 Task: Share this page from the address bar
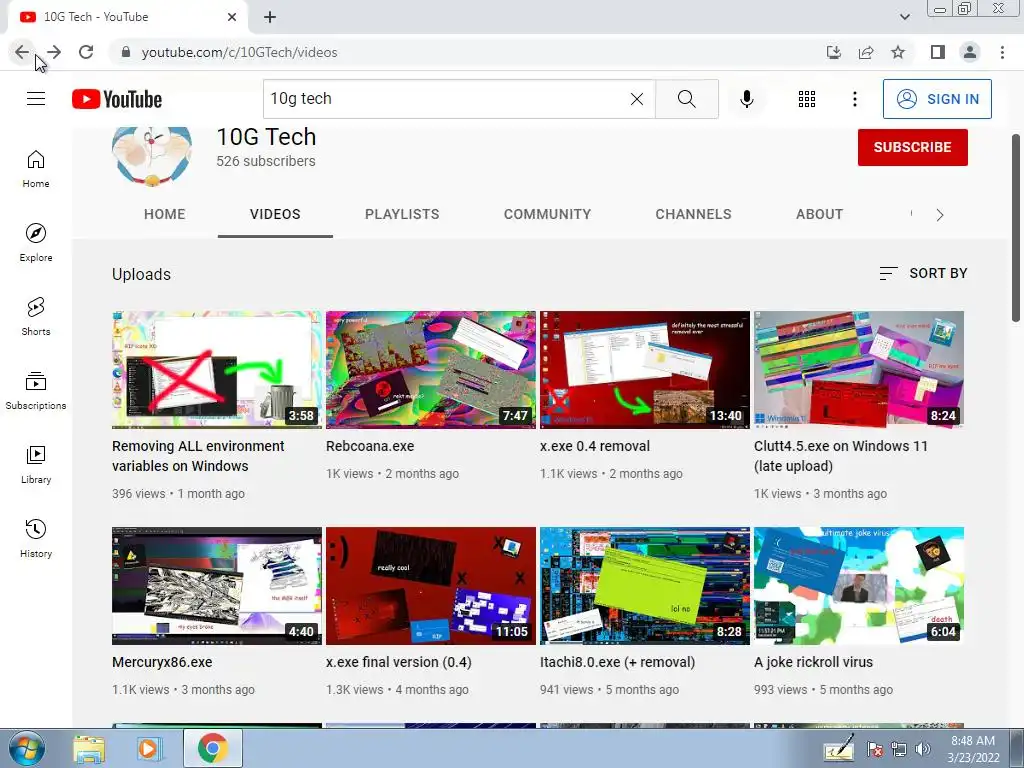[866, 52]
